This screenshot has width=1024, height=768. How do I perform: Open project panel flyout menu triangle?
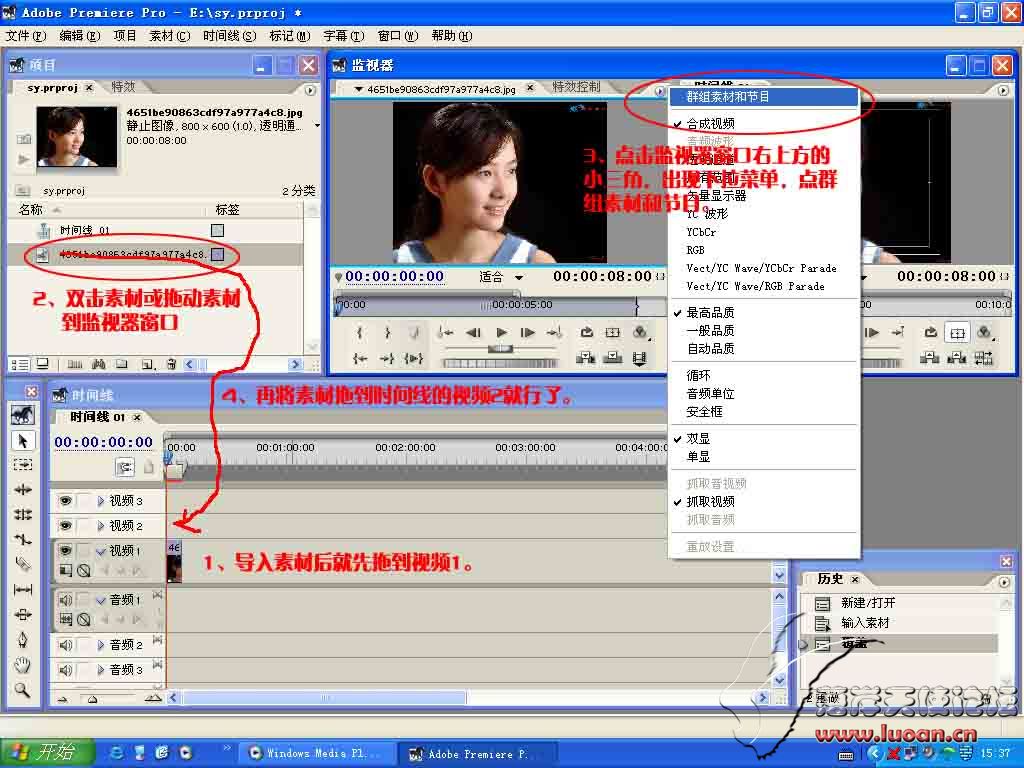310,90
